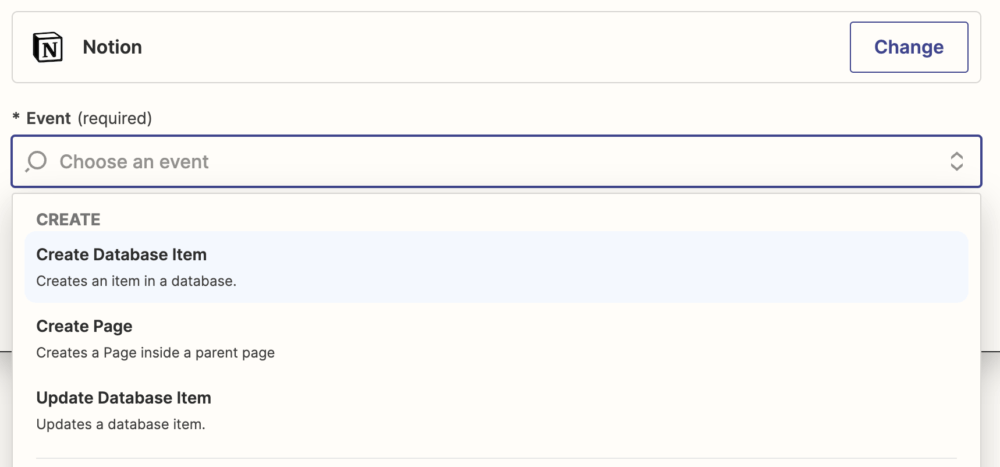Click 'Updates a database item.' description text

120,424
